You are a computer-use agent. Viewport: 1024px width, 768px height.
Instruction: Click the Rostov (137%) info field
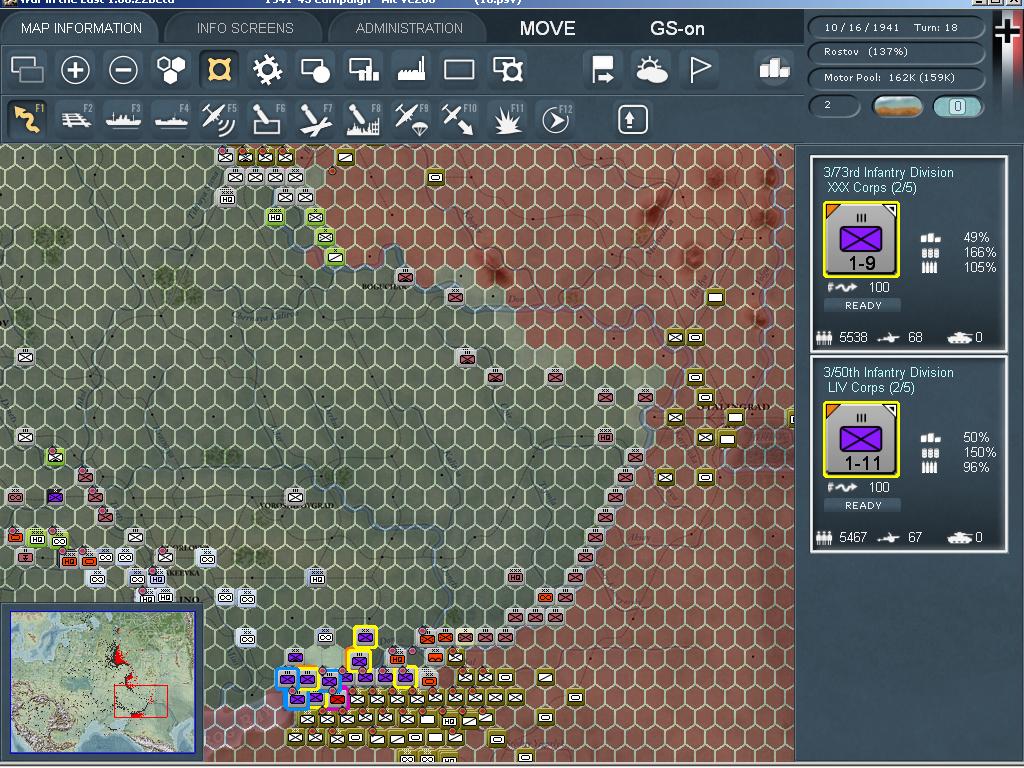tap(896, 52)
